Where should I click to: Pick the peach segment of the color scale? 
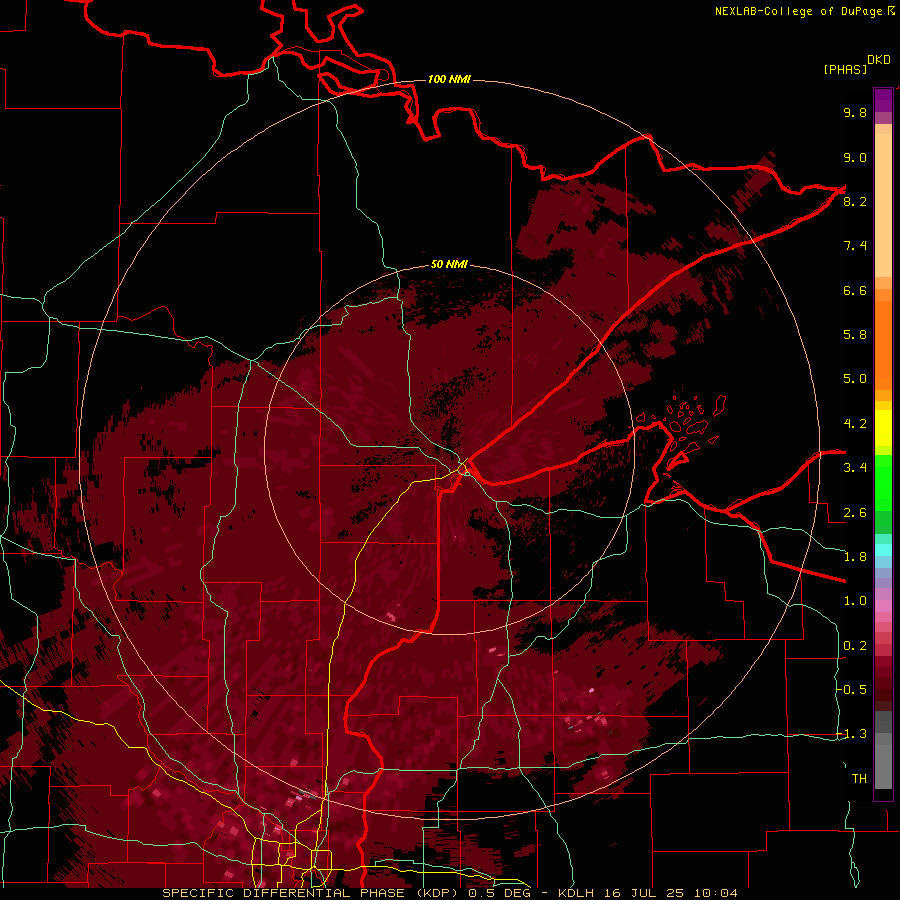pyautogui.click(x=883, y=205)
